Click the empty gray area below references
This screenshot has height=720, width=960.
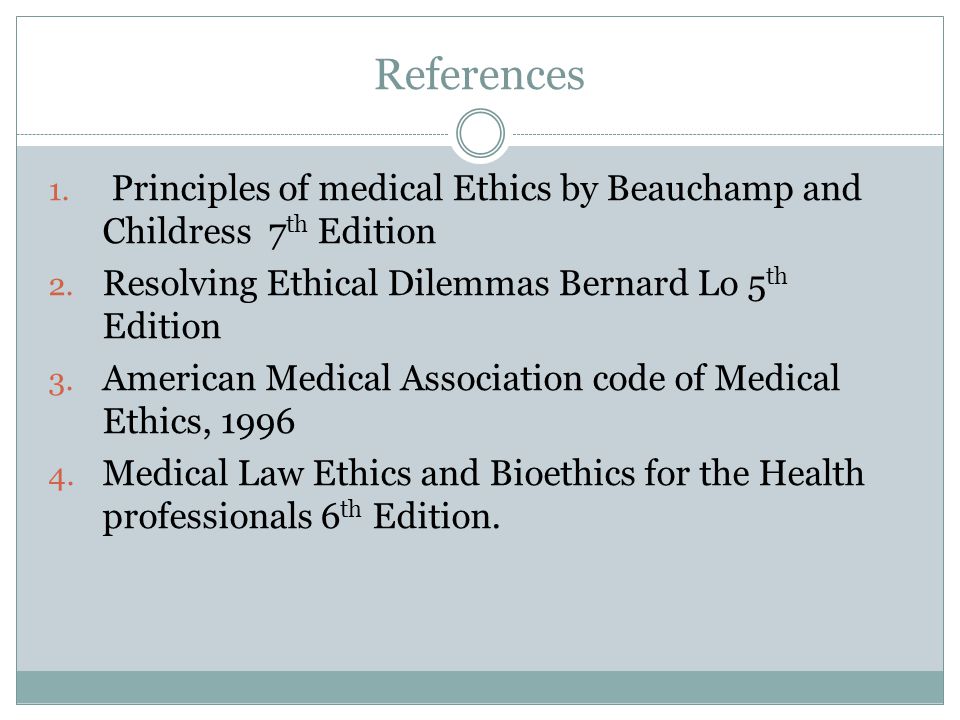pos(480,603)
